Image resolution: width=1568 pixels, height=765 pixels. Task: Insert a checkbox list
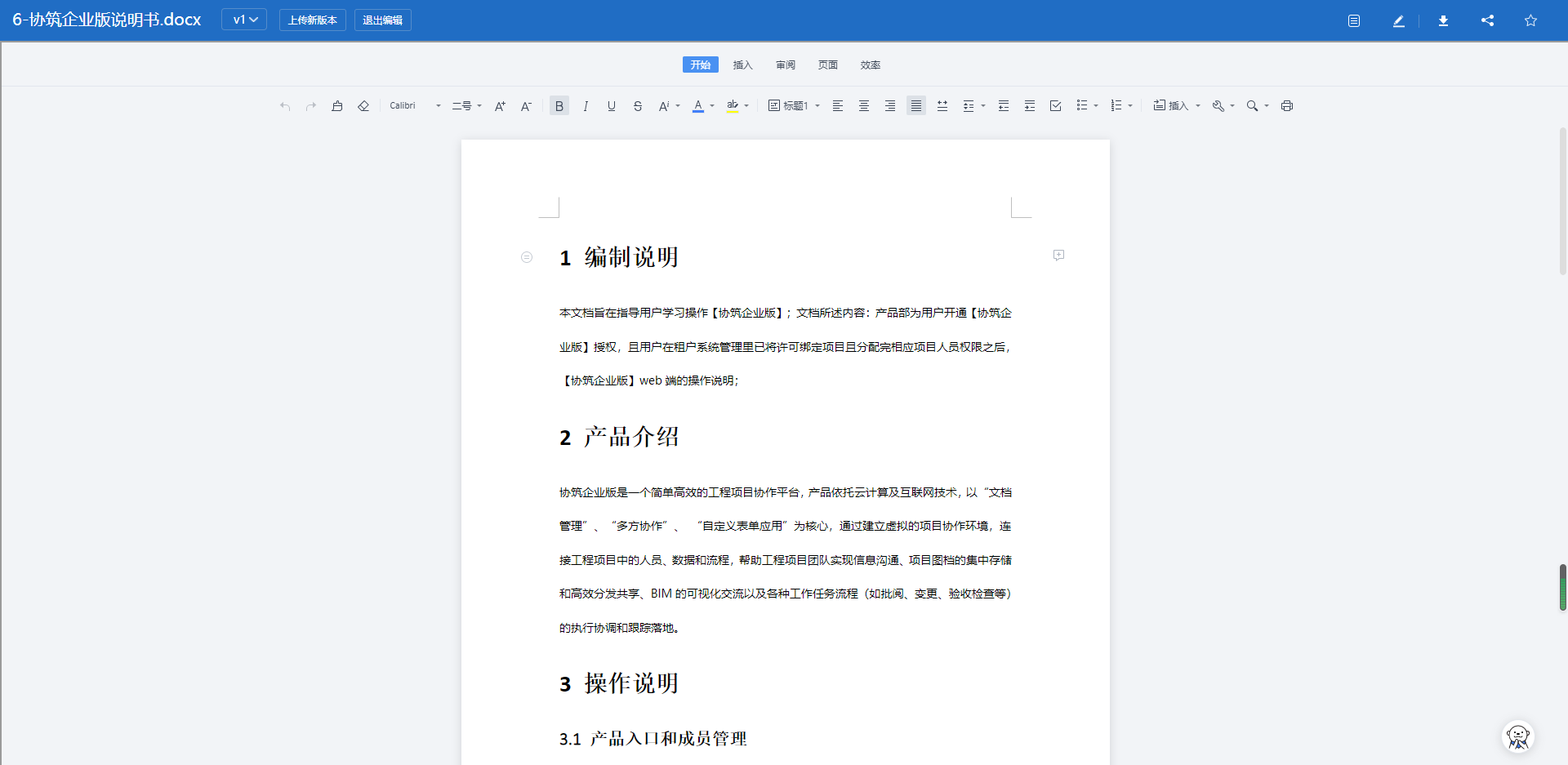(x=1055, y=105)
